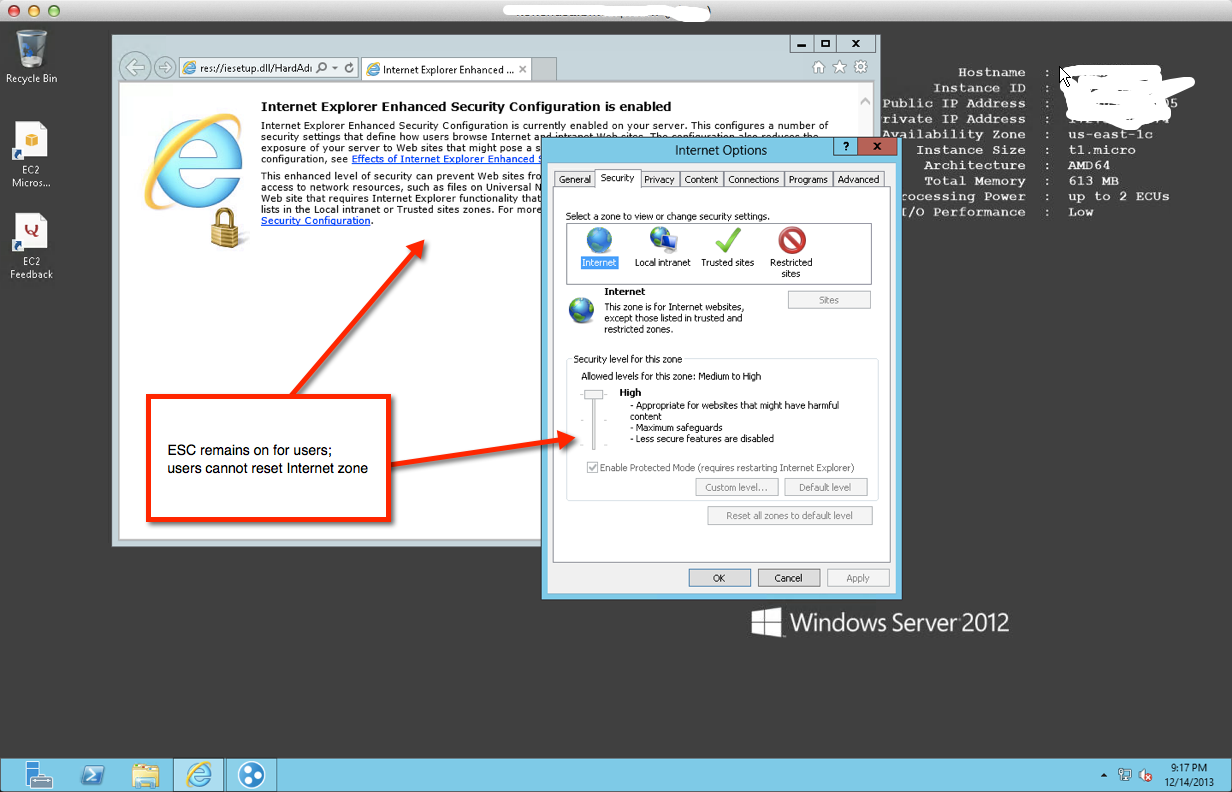This screenshot has height=792, width=1232.
Task: Click OK in Internet Options
Action: coord(719,578)
